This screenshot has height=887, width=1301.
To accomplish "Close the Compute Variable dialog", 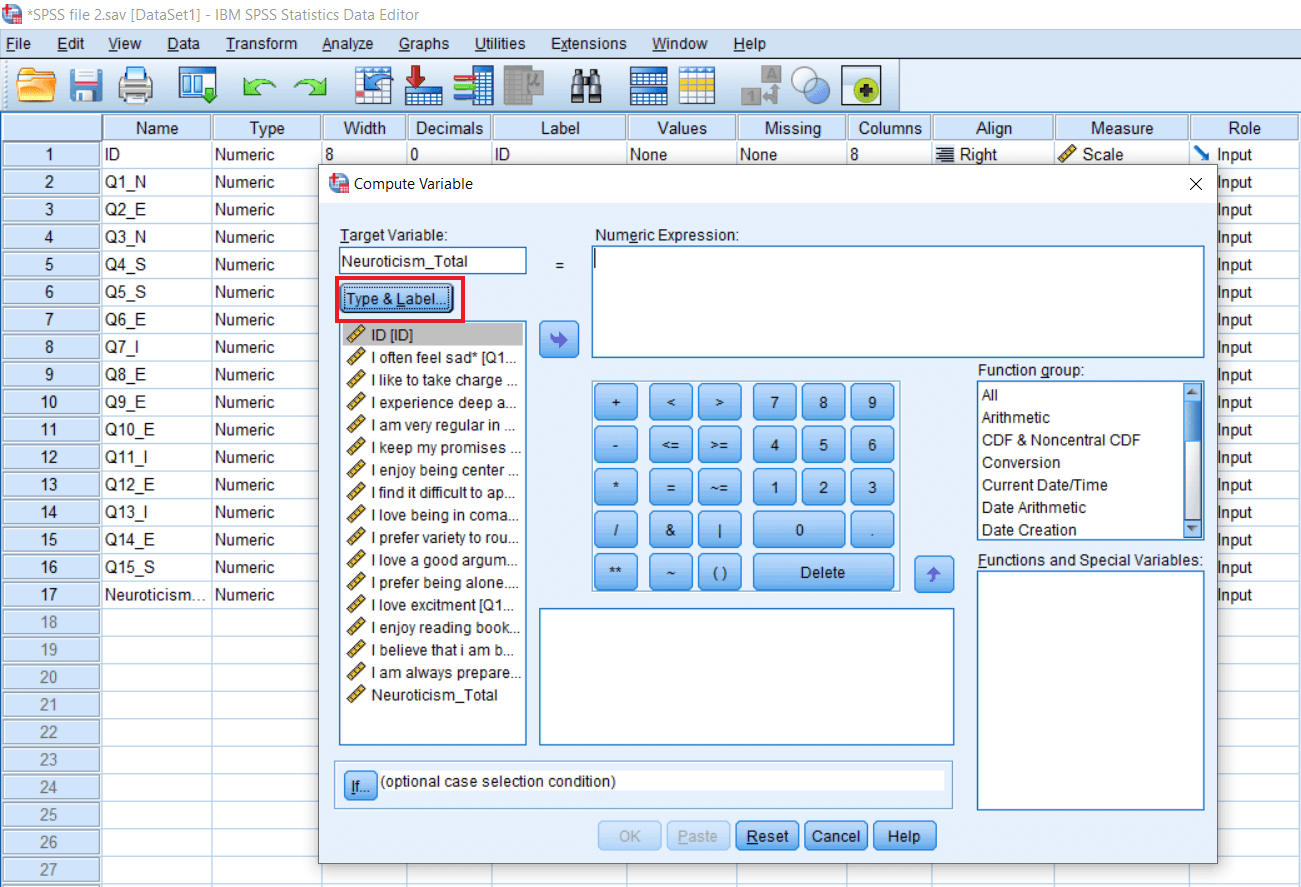I will point(1196,184).
